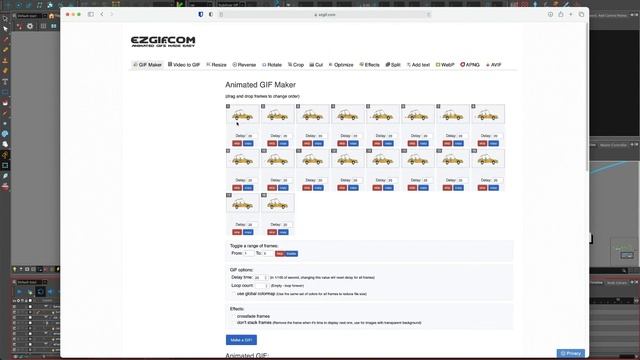The height and width of the screenshot is (360, 640).
Task: Click the Safari new tab plus icon
Action: [571, 14]
